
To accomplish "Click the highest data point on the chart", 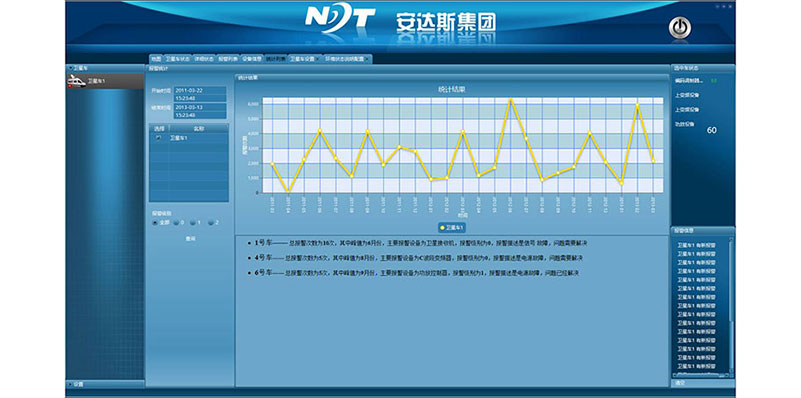I will [510, 100].
